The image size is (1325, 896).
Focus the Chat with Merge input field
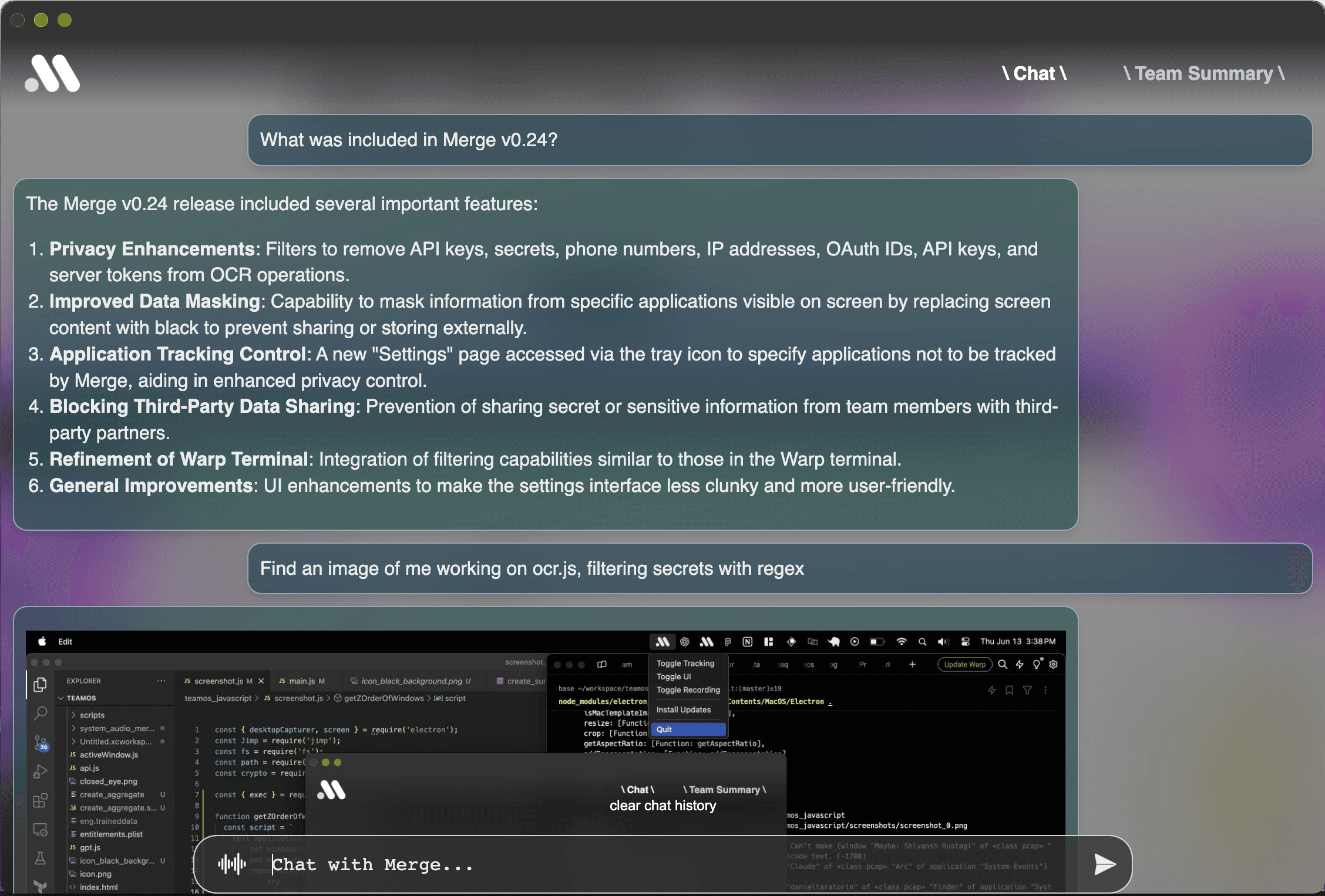663,864
